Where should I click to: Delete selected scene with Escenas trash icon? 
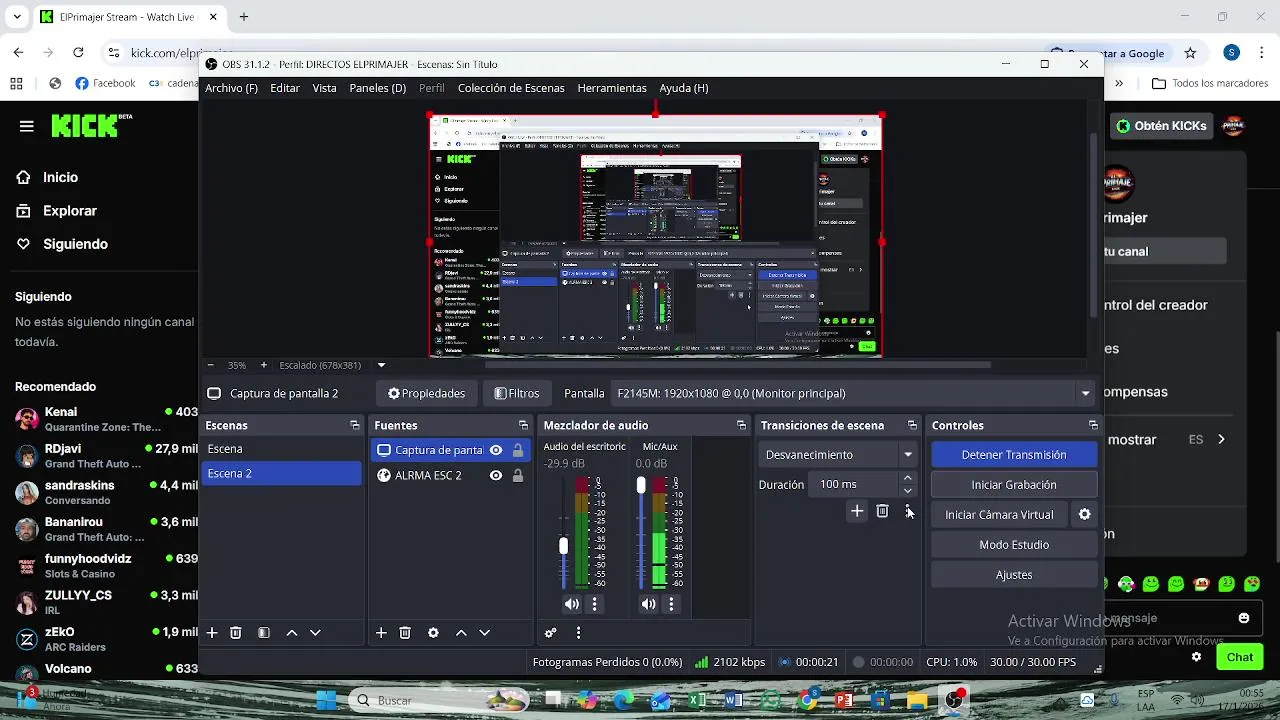tap(236, 633)
